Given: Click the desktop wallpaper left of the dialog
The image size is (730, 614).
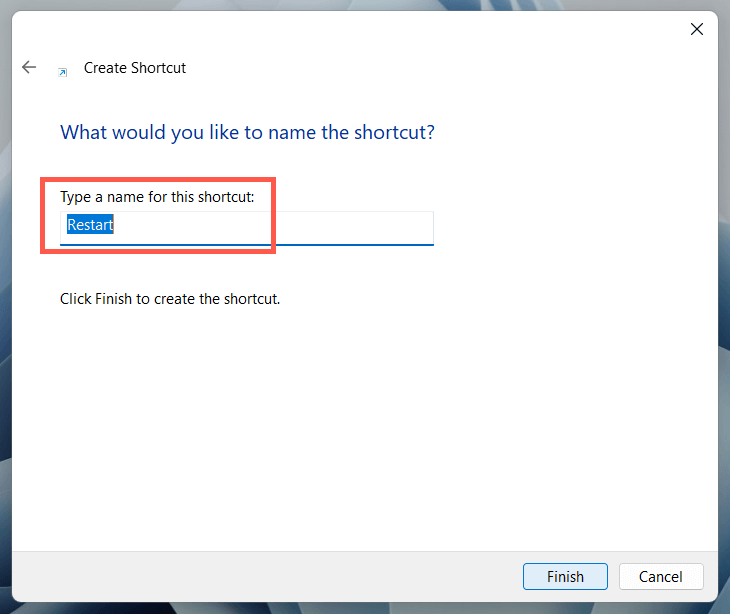Looking at the screenshot, I should pos(5,300).
